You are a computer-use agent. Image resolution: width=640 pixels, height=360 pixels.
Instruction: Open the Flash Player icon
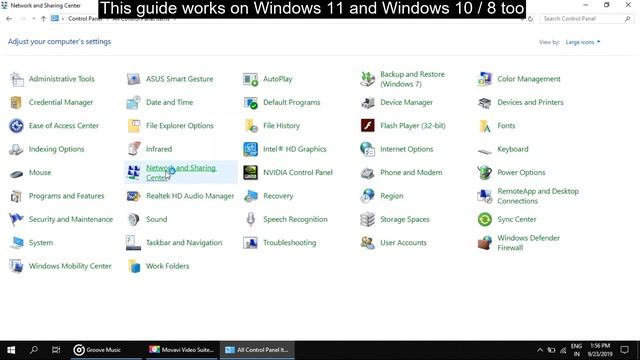click(368, 126)
